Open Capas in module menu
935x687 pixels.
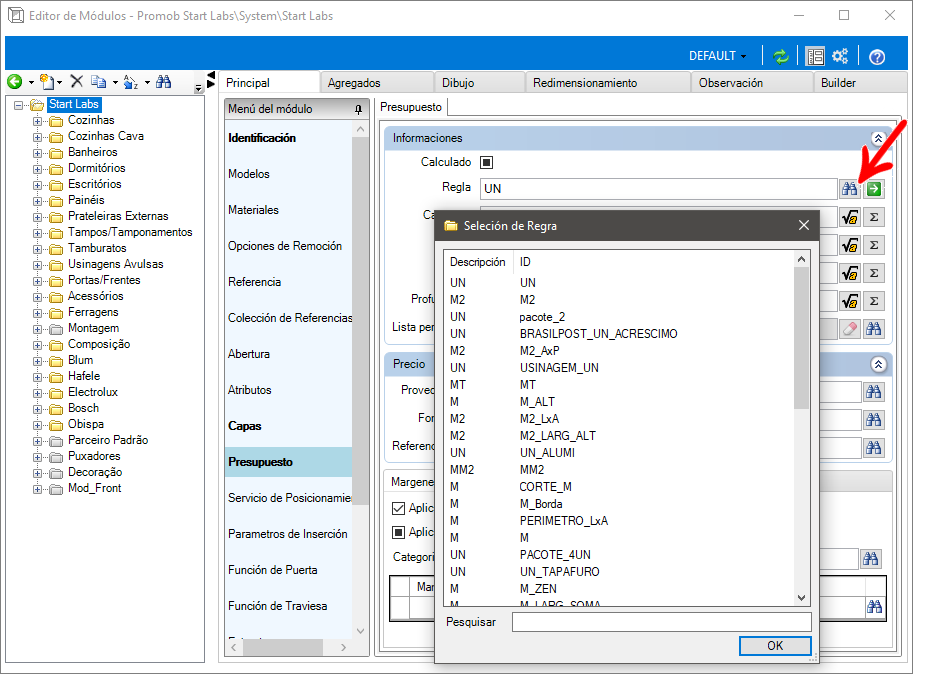pos(244,426)
